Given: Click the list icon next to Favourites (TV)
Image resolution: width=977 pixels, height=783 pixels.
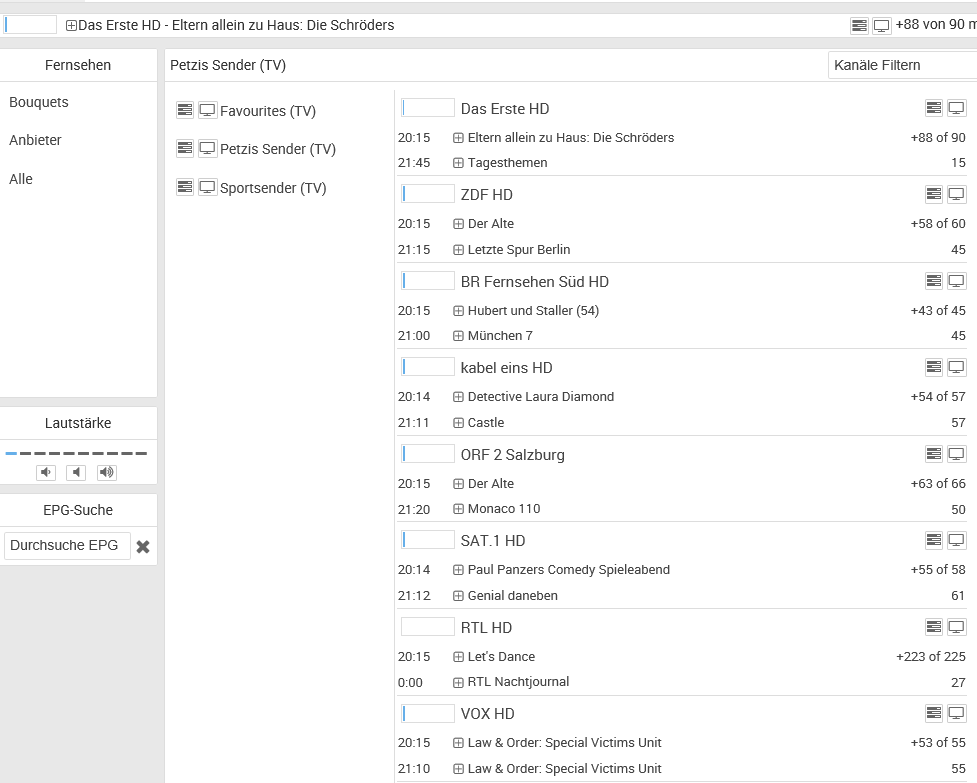Looking at the screenshot, I should pyautogui.click(x=185, y=110).
